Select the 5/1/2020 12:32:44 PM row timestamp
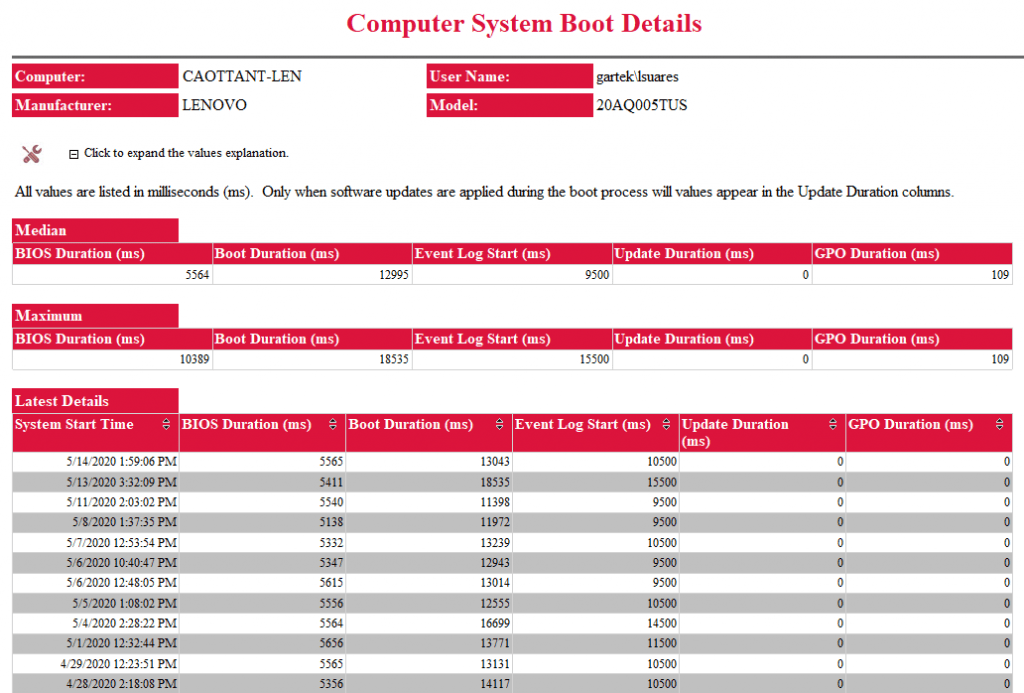The width and height of the screenshot is (1024, 693). (x=121, y=643)
